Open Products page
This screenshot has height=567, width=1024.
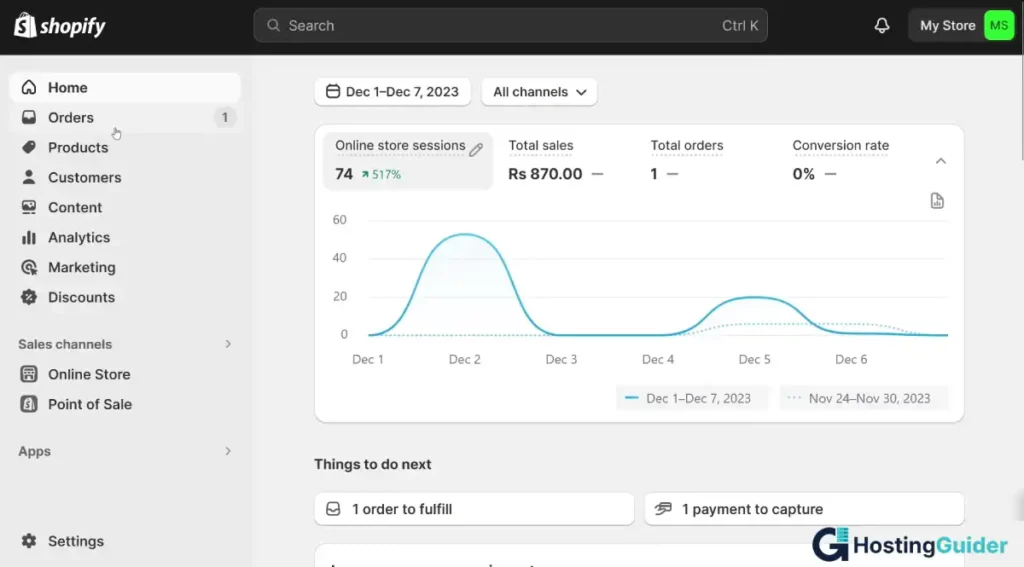(x=125, y=148)
